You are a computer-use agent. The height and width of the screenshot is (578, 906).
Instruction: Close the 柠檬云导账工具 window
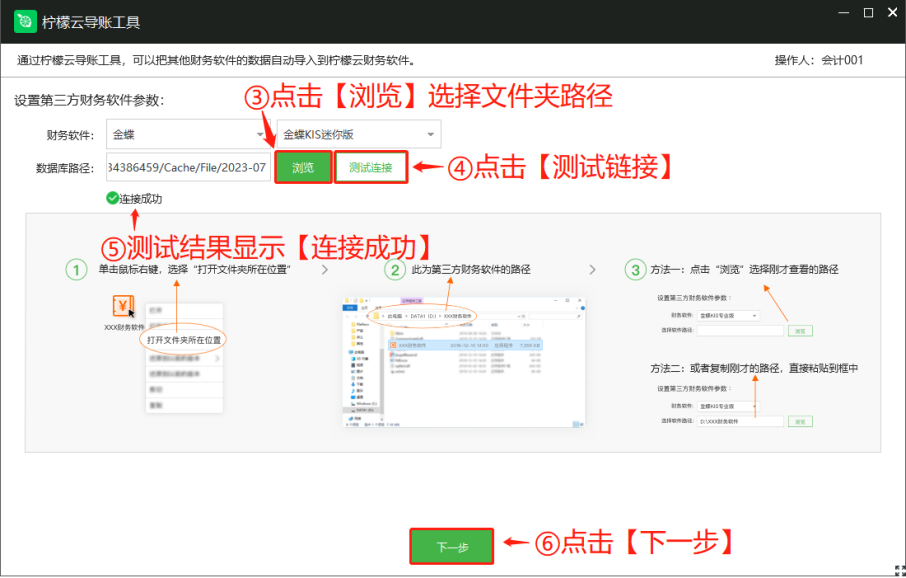point(893,13)
